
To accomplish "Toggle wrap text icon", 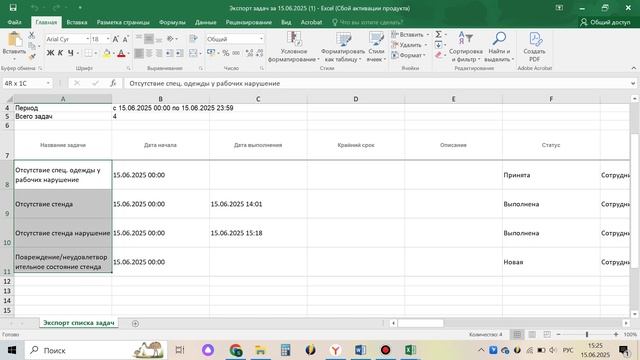I will [x=193, y=39].
